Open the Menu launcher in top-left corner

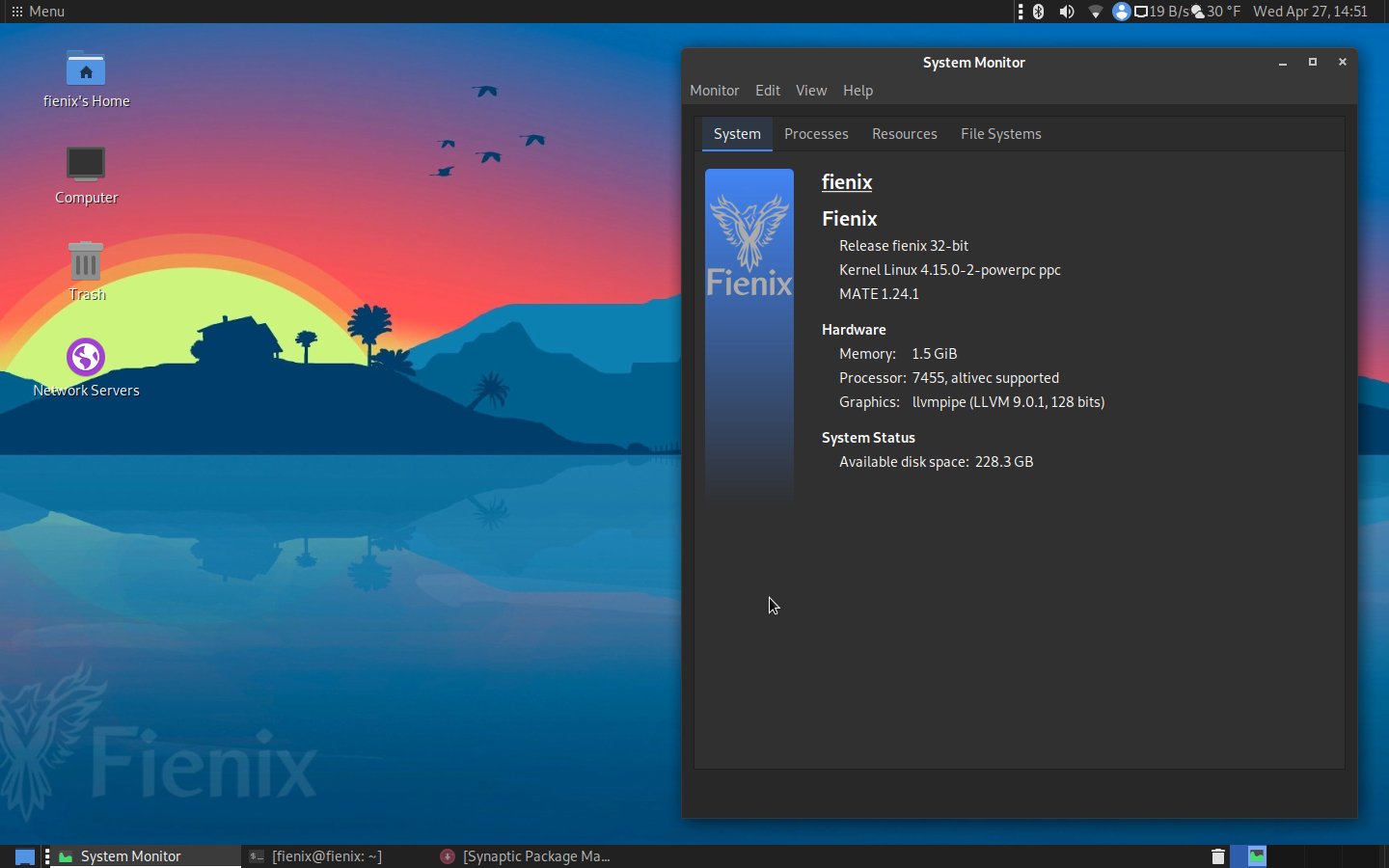click(x=37, y=11)
